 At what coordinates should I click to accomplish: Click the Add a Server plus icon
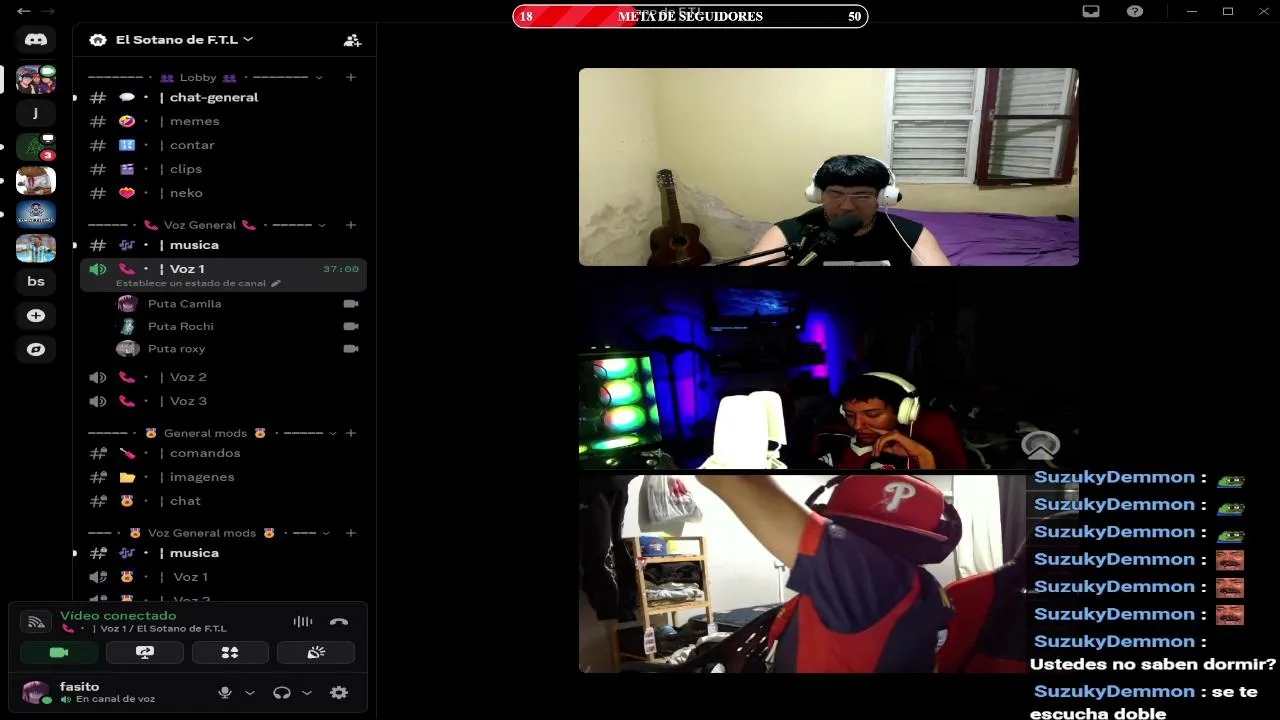click(x=36, y=315)
